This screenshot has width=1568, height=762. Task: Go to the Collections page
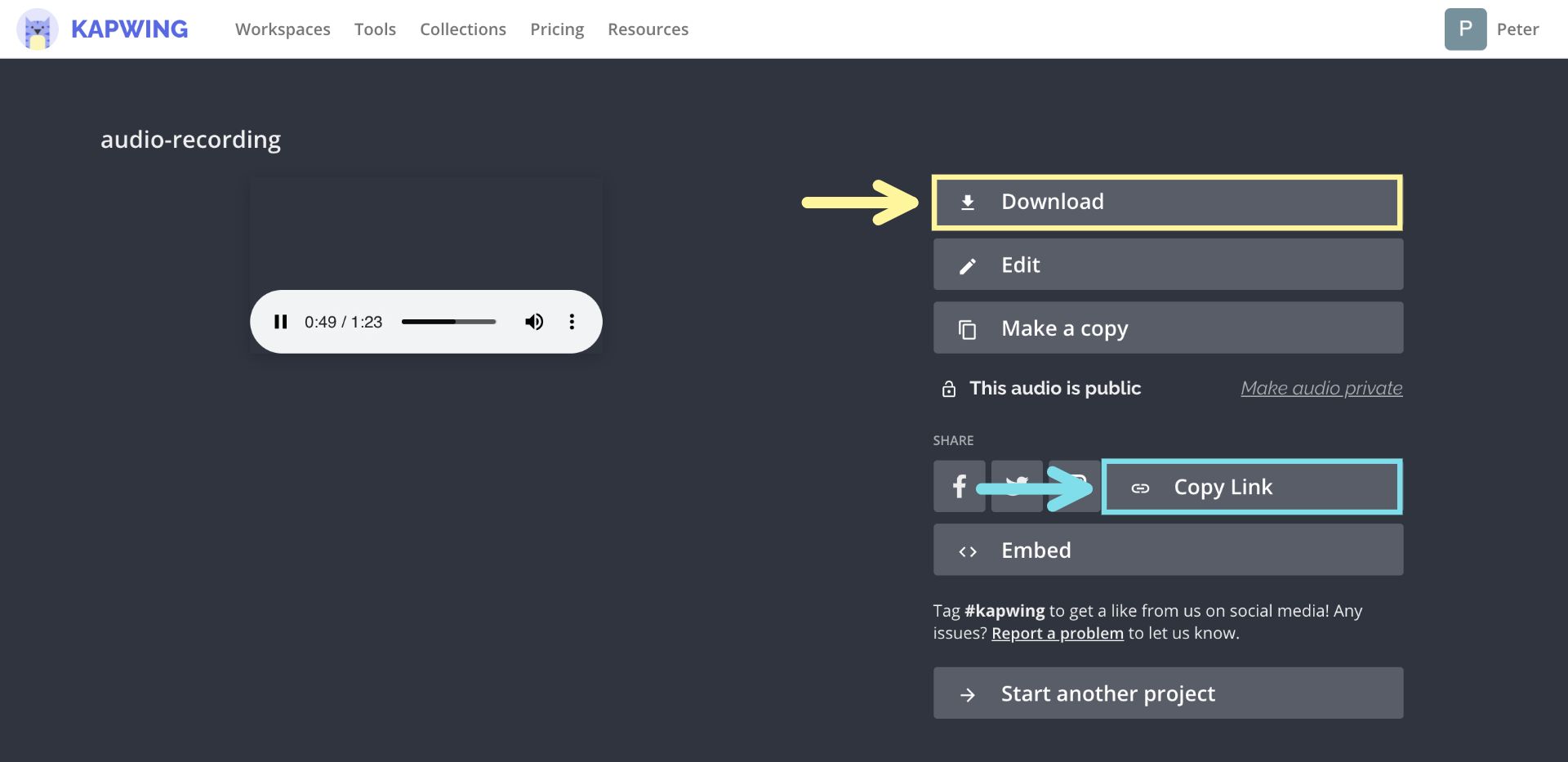(462, 29)
